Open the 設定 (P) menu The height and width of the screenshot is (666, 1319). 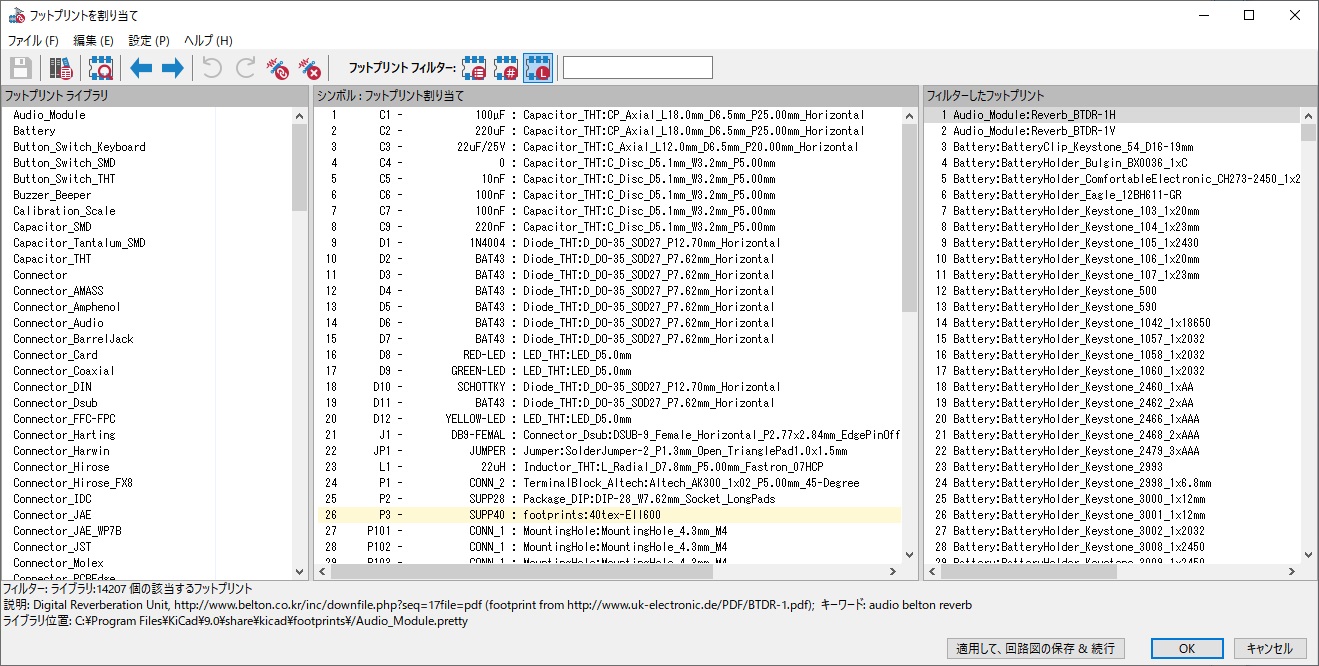[x=148, y=41]
